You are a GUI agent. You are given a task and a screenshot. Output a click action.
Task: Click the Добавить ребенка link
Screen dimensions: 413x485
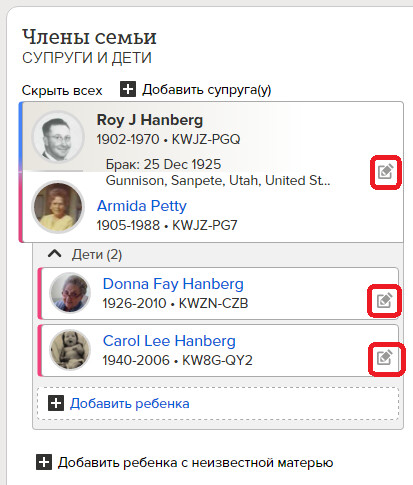(130, 404)
